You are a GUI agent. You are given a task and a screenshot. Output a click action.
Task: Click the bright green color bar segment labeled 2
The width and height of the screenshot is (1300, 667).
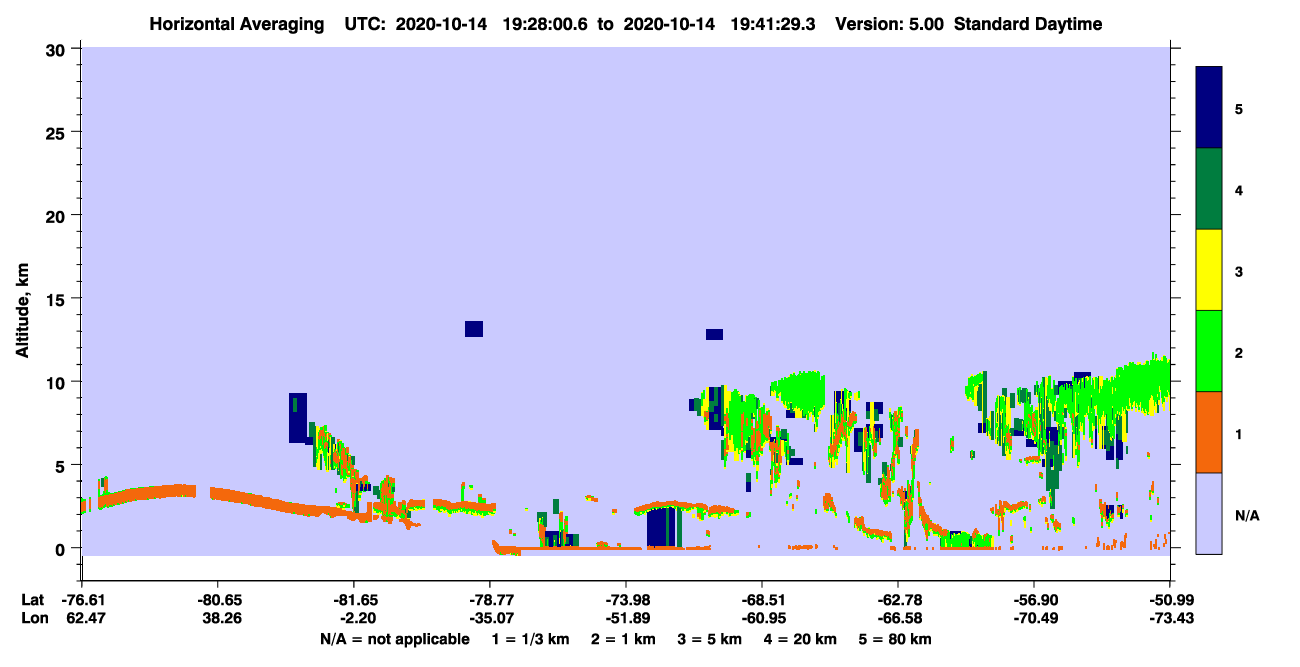click(x=1209, y=350)
